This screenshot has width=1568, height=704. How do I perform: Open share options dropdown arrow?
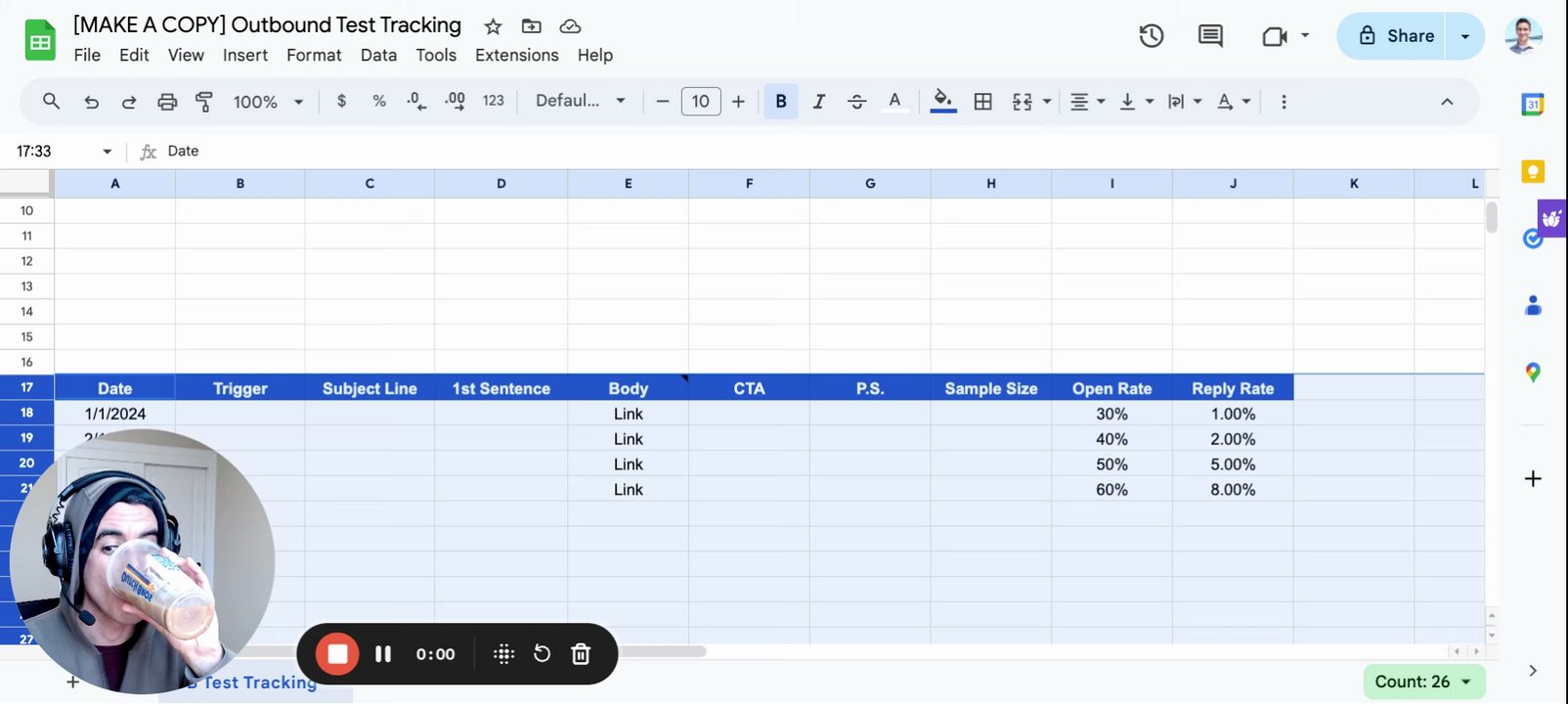point(1465,36)
